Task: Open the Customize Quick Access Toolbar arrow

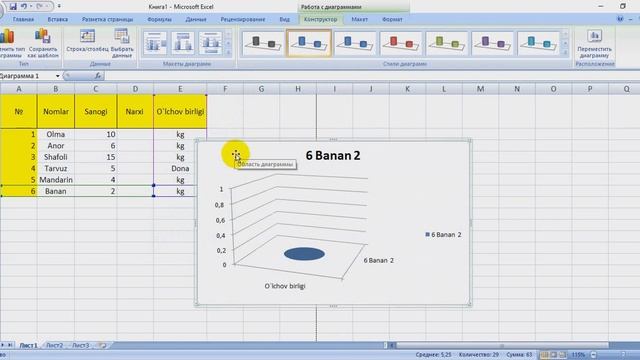Action: (59, 7)
